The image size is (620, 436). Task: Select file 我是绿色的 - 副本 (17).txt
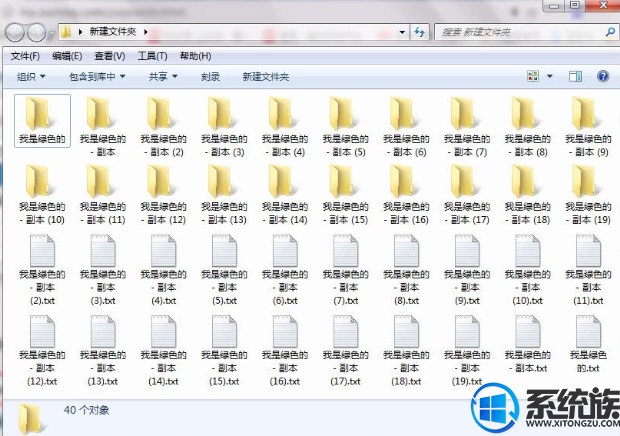click(346, 350)
